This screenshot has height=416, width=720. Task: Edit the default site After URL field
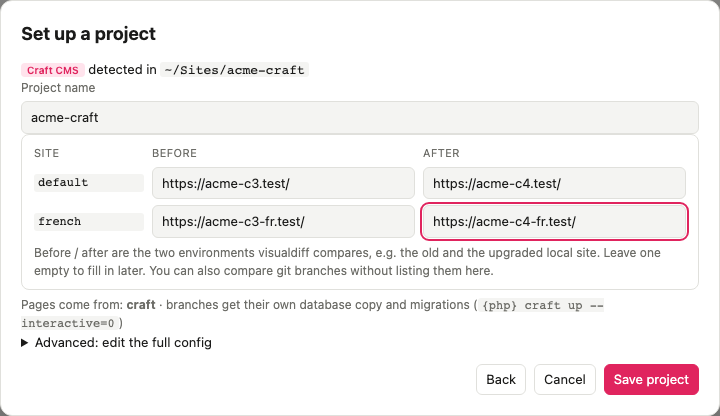[554, 183]
